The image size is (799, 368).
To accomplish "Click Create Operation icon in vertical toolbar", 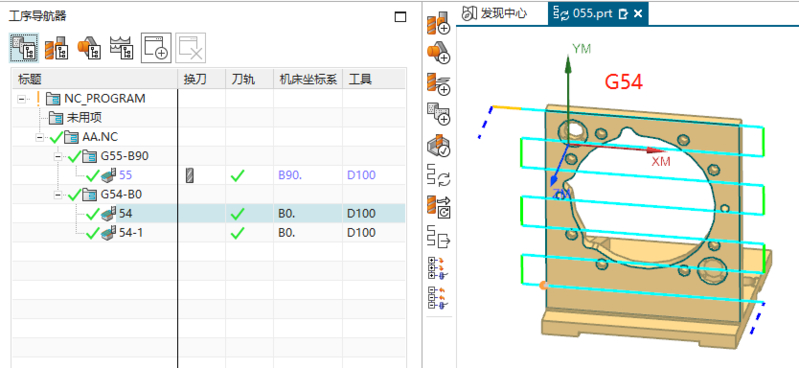I will pos(439,83).
